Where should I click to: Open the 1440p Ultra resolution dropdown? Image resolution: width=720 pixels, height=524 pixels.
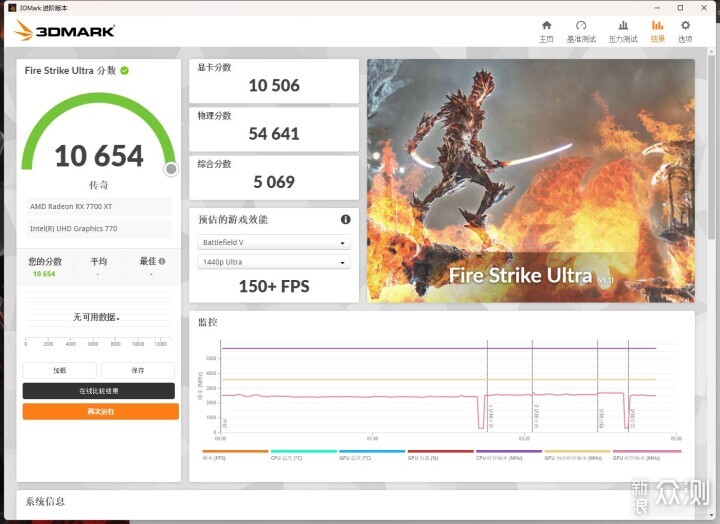tap(274, 262)
